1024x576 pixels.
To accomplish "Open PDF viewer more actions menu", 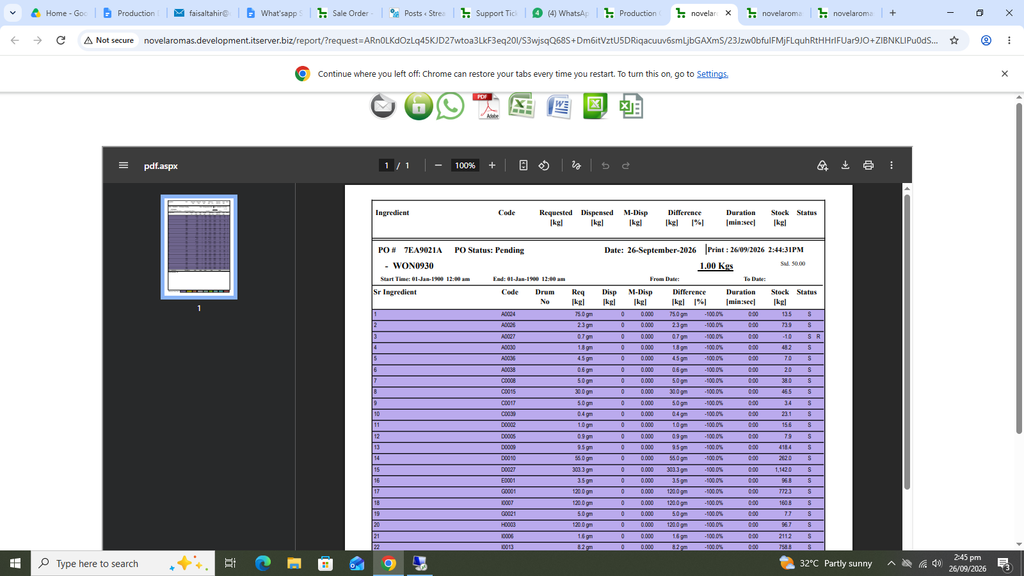I will pos(891,166).
